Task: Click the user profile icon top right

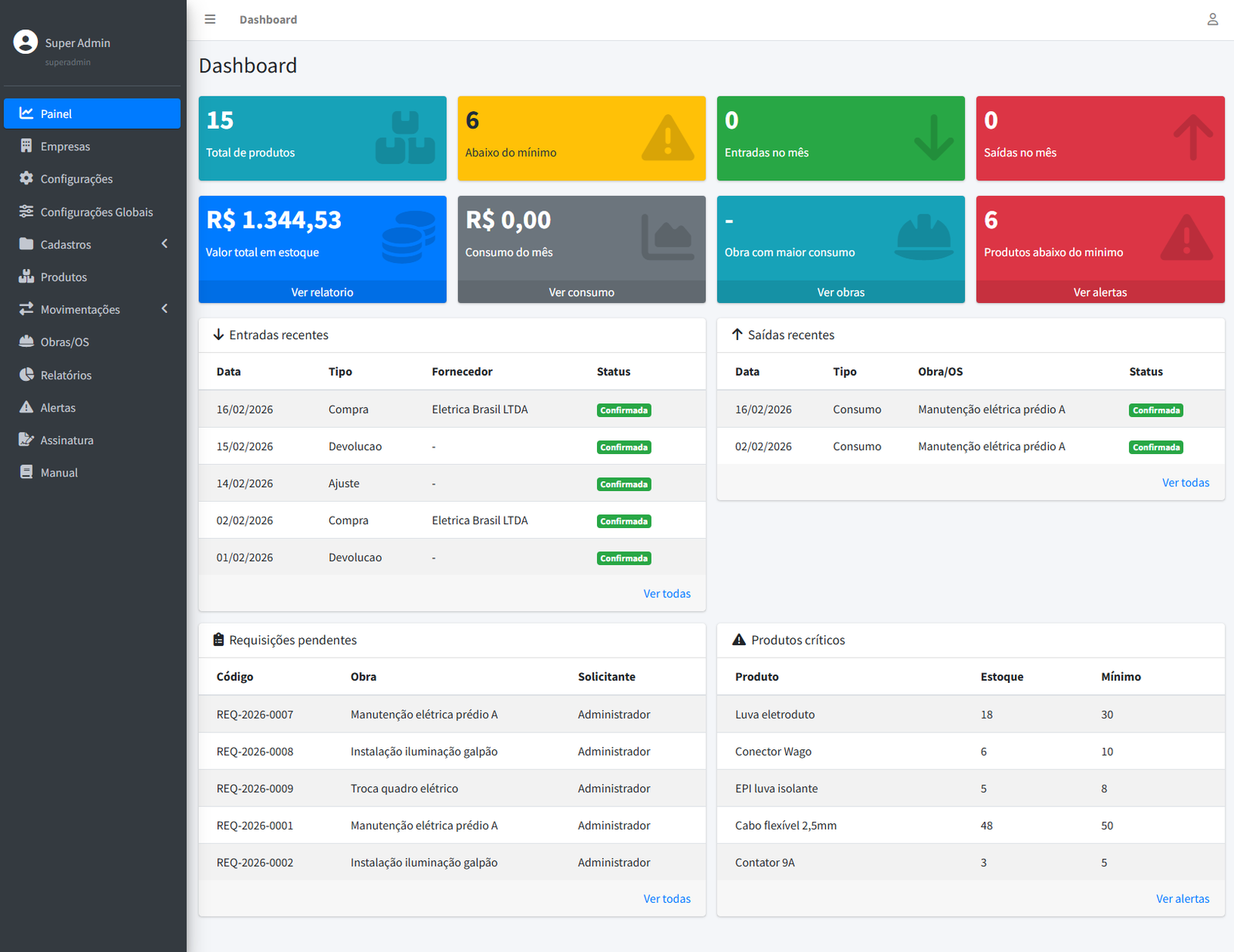Action: pos(1212,19)
